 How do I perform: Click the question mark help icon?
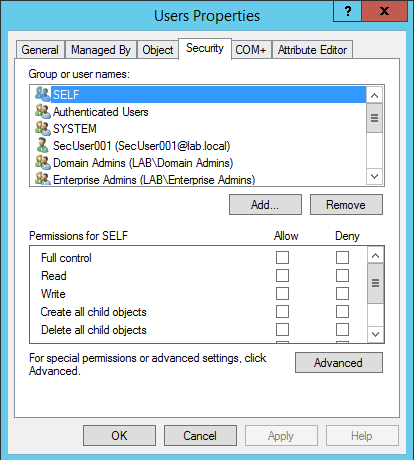coord(348,12)
